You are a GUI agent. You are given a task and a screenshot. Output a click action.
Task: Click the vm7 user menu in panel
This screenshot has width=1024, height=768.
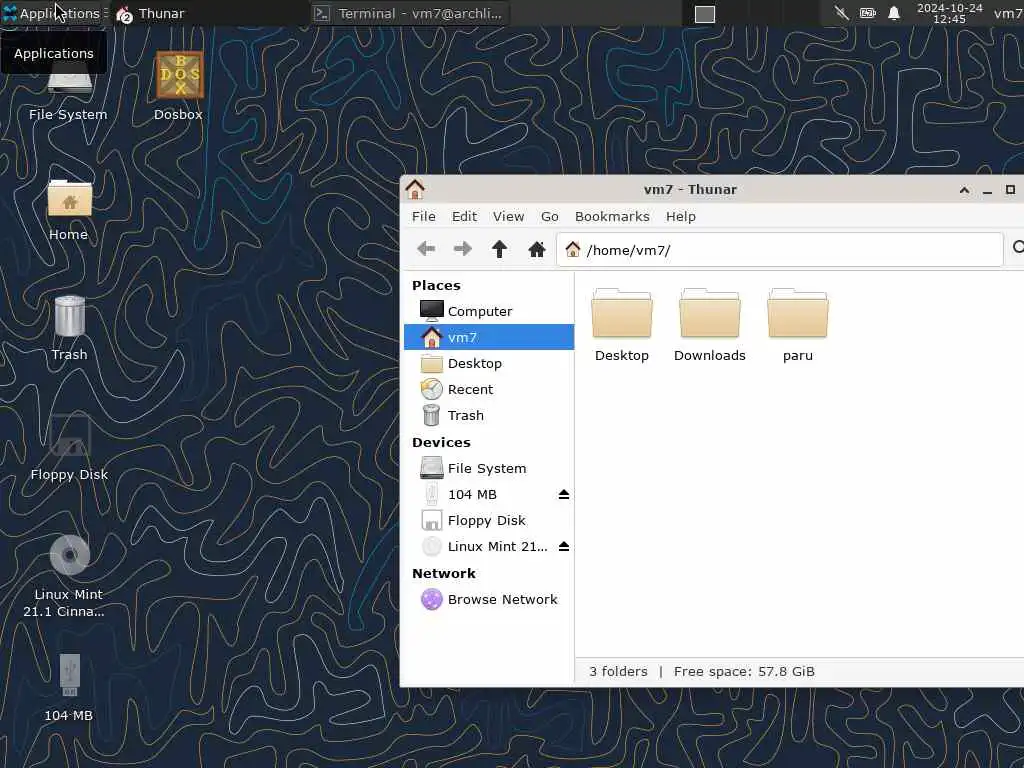1008,13
